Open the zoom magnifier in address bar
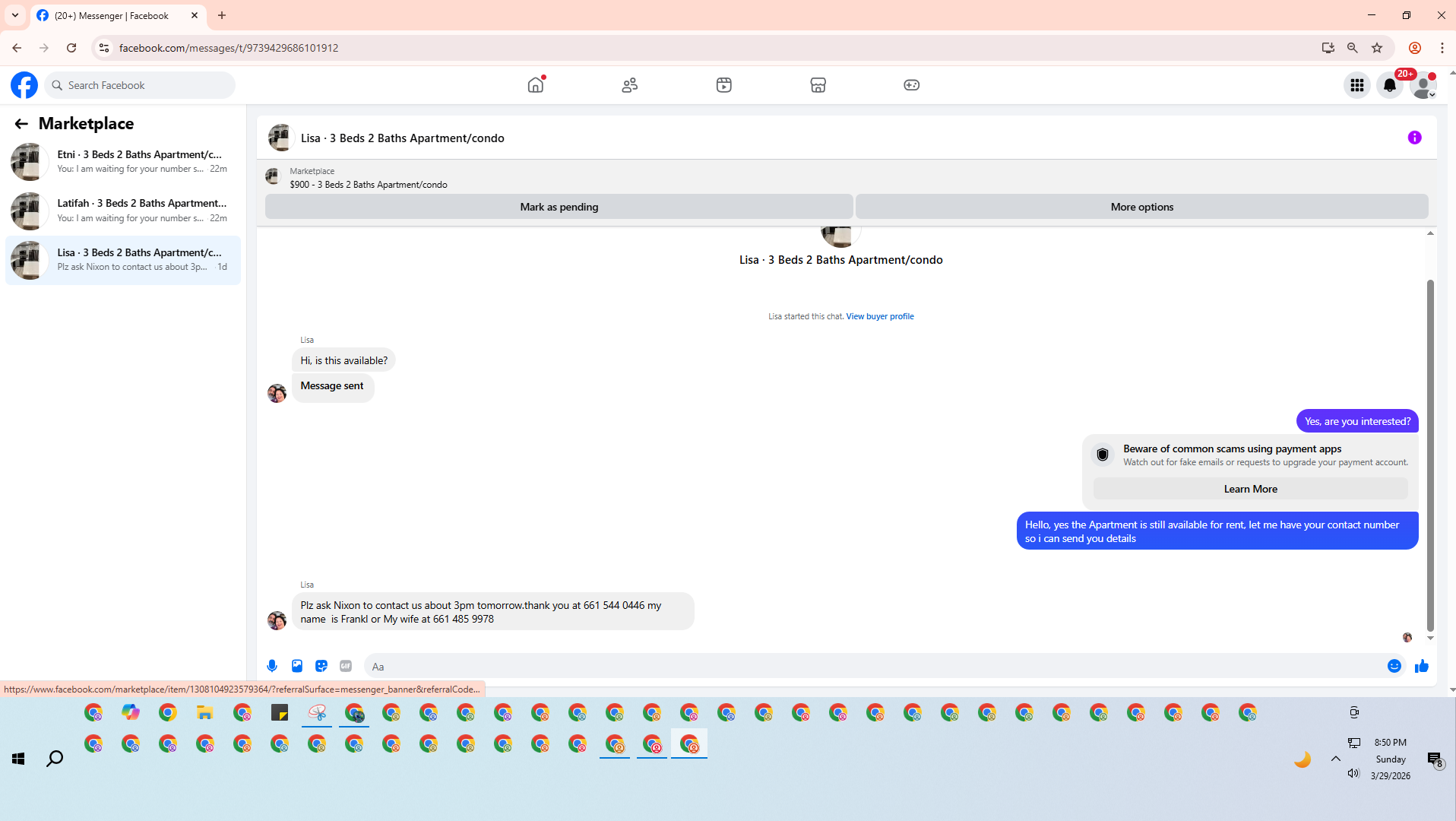This screenshot has height=821, width=1456. coord(1353,48)
